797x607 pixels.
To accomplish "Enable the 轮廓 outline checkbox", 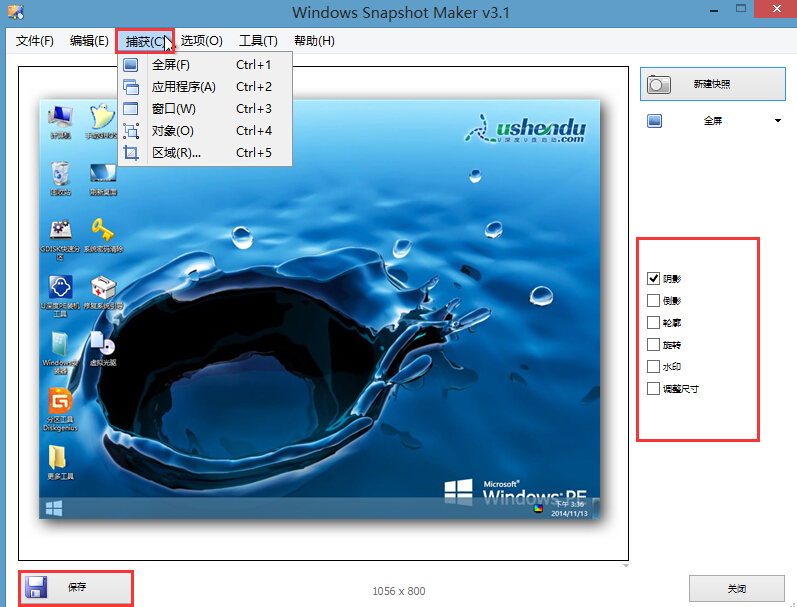I will click(x=653, y=322).
